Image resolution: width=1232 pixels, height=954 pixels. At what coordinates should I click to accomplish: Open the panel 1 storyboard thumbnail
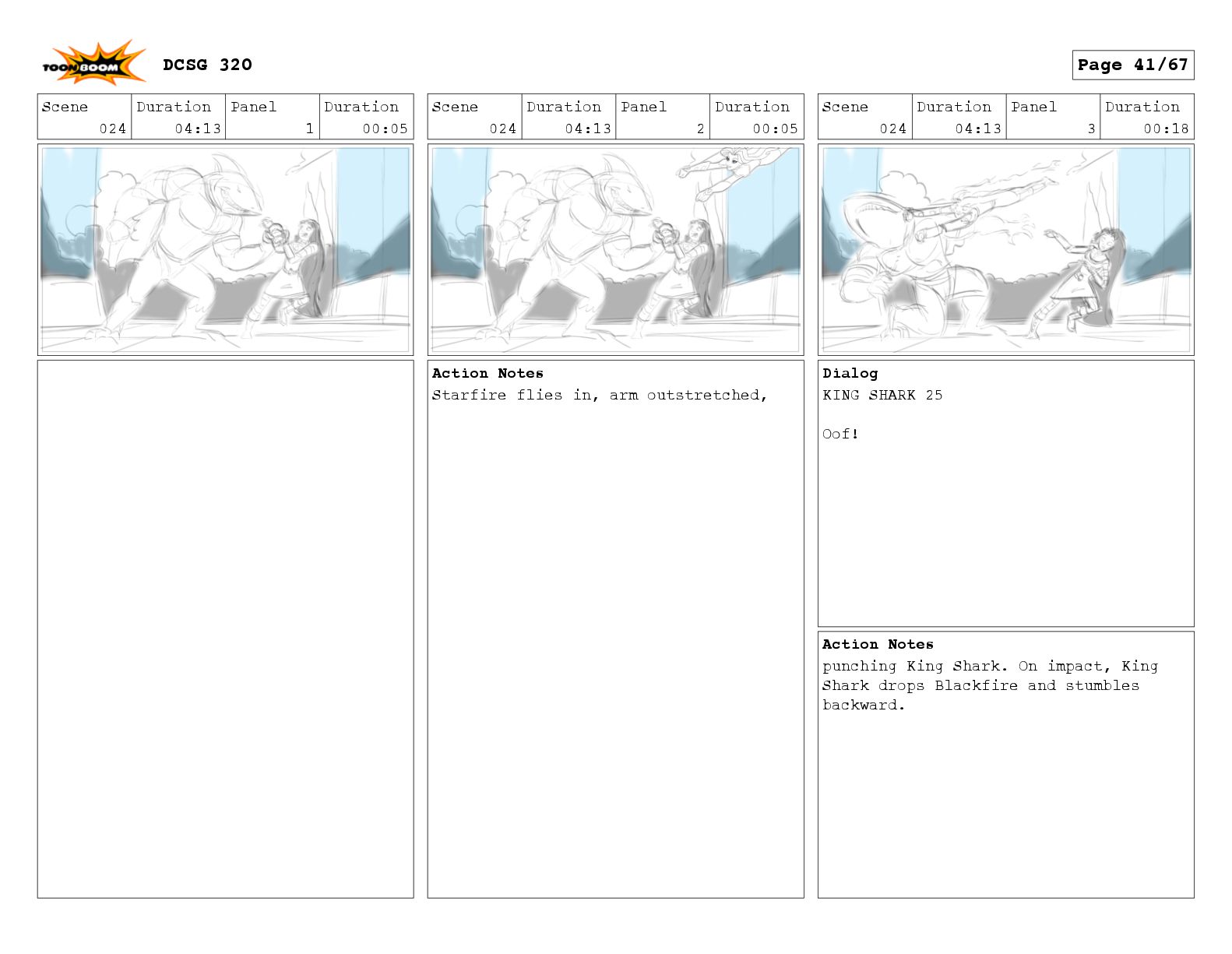[225, 250]
